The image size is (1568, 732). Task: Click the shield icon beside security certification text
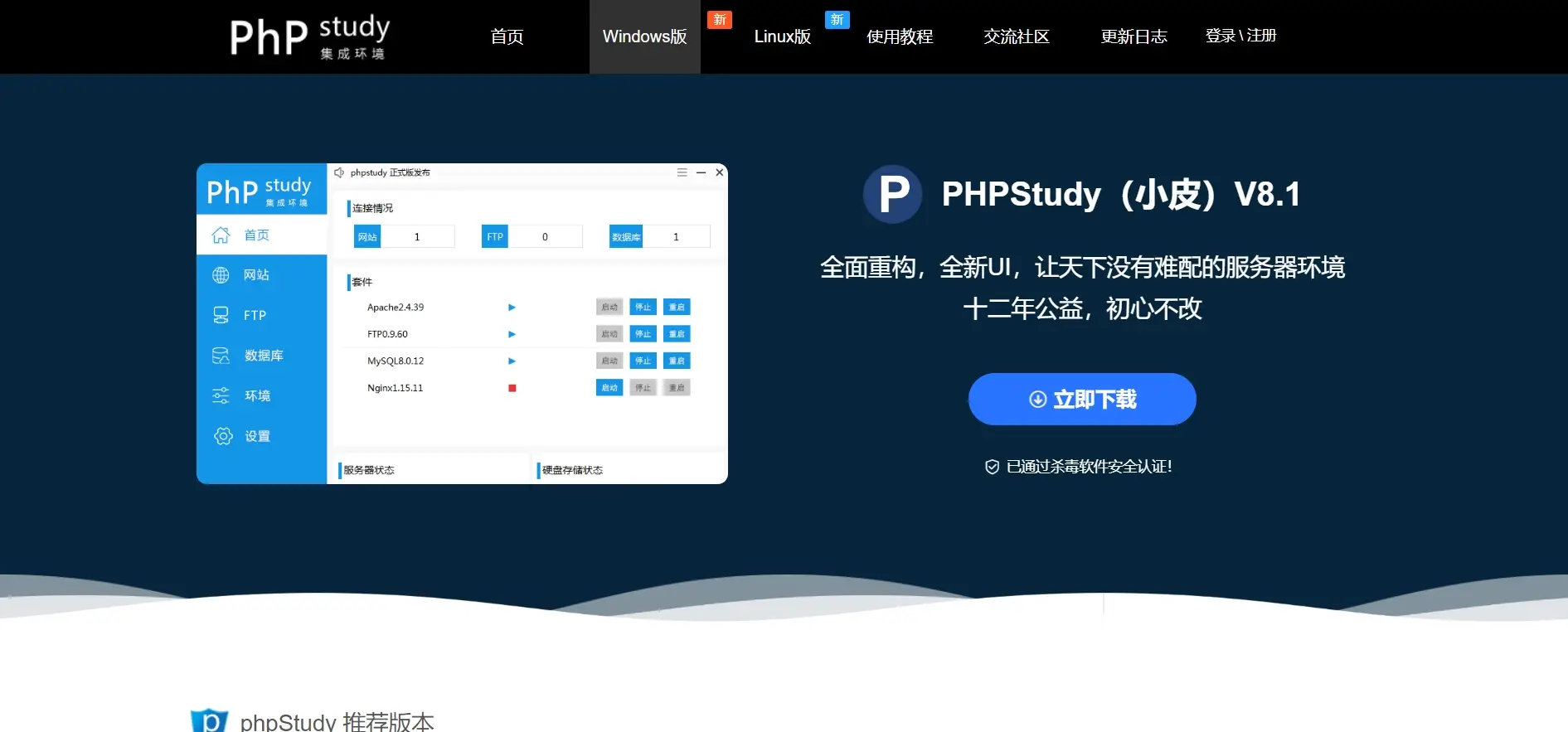[x=992, y=467]
